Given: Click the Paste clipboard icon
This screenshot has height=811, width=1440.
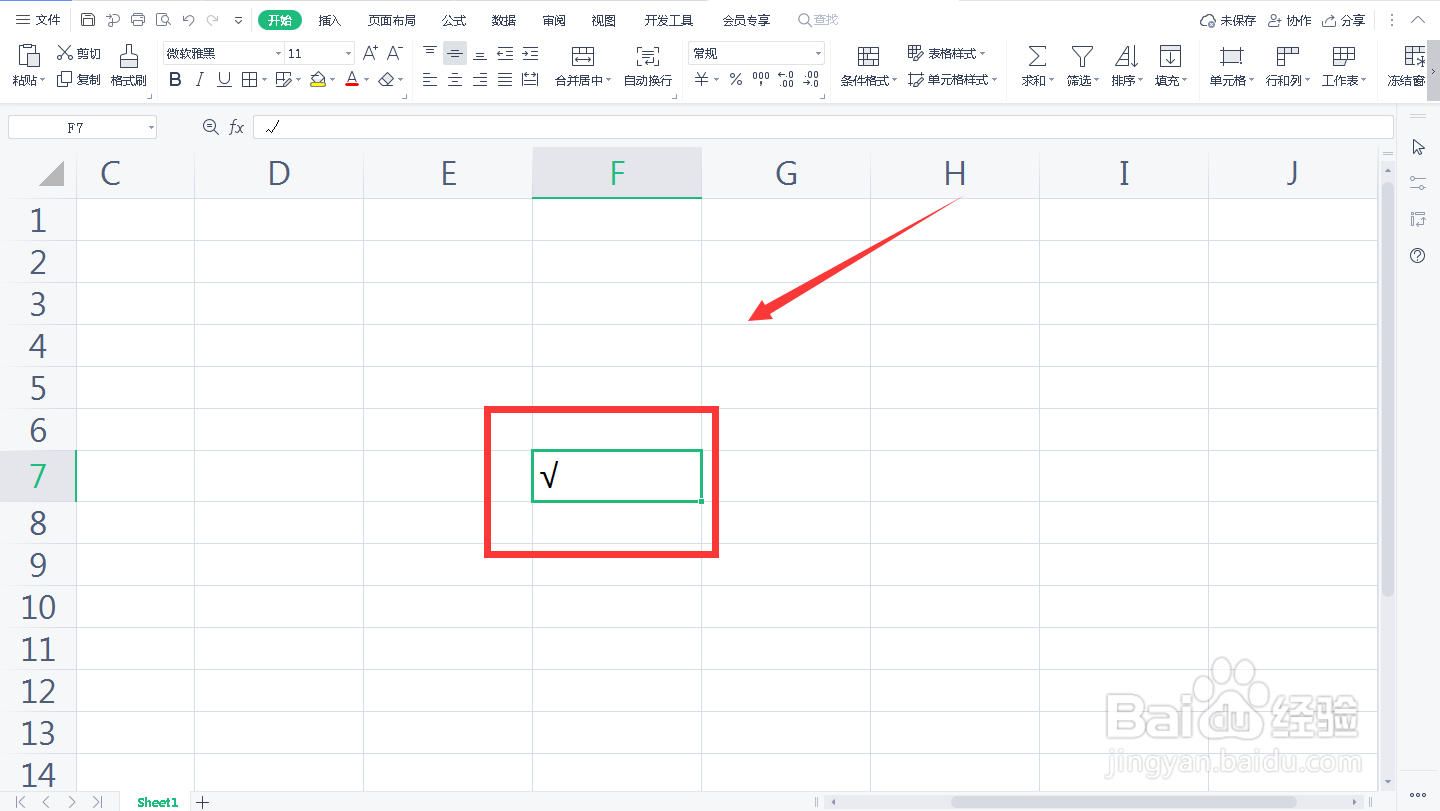Looking at the screenshot, I should click(28, 56).
